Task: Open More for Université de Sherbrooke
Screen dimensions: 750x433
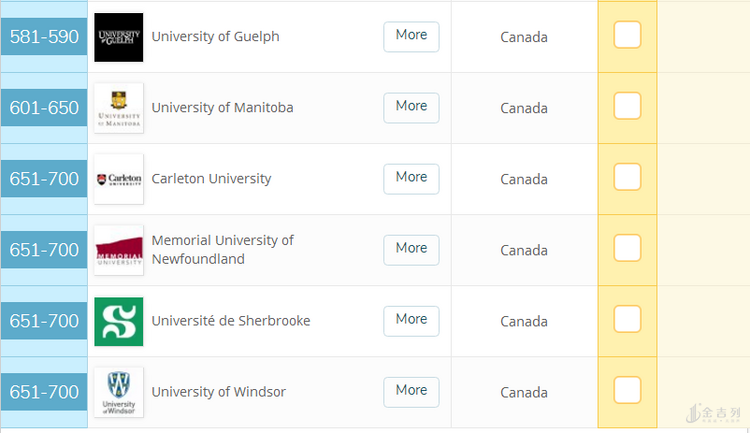Action: (x=411, y=321)
